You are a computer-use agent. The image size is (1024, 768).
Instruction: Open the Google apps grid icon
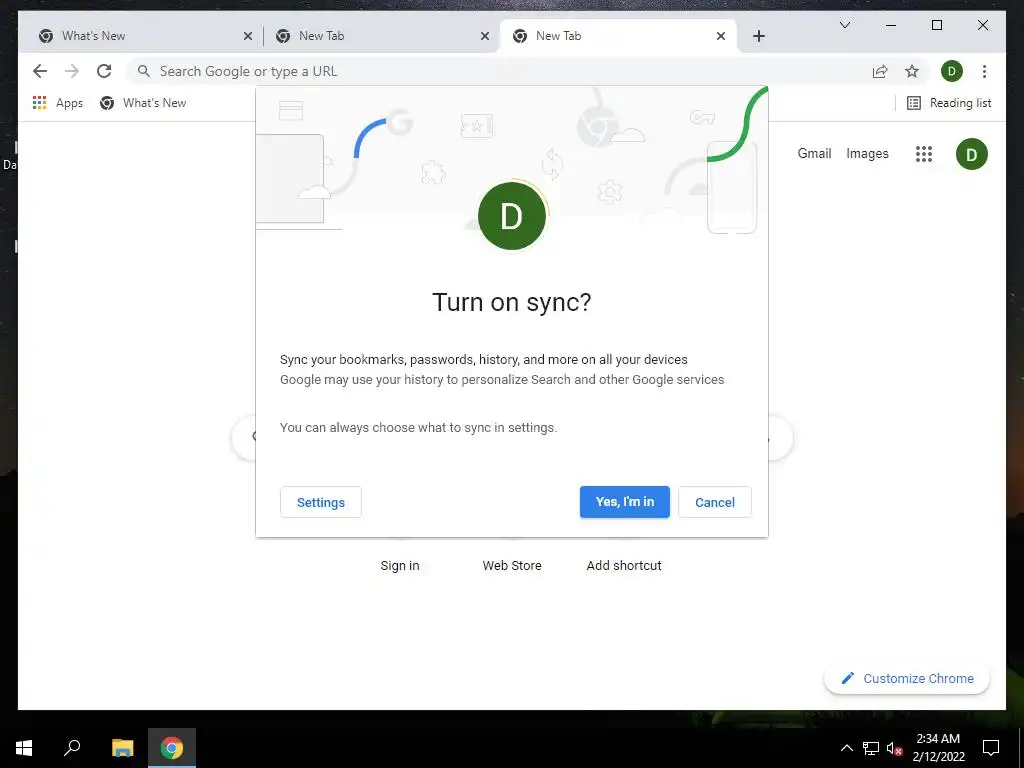click(923, 154)
